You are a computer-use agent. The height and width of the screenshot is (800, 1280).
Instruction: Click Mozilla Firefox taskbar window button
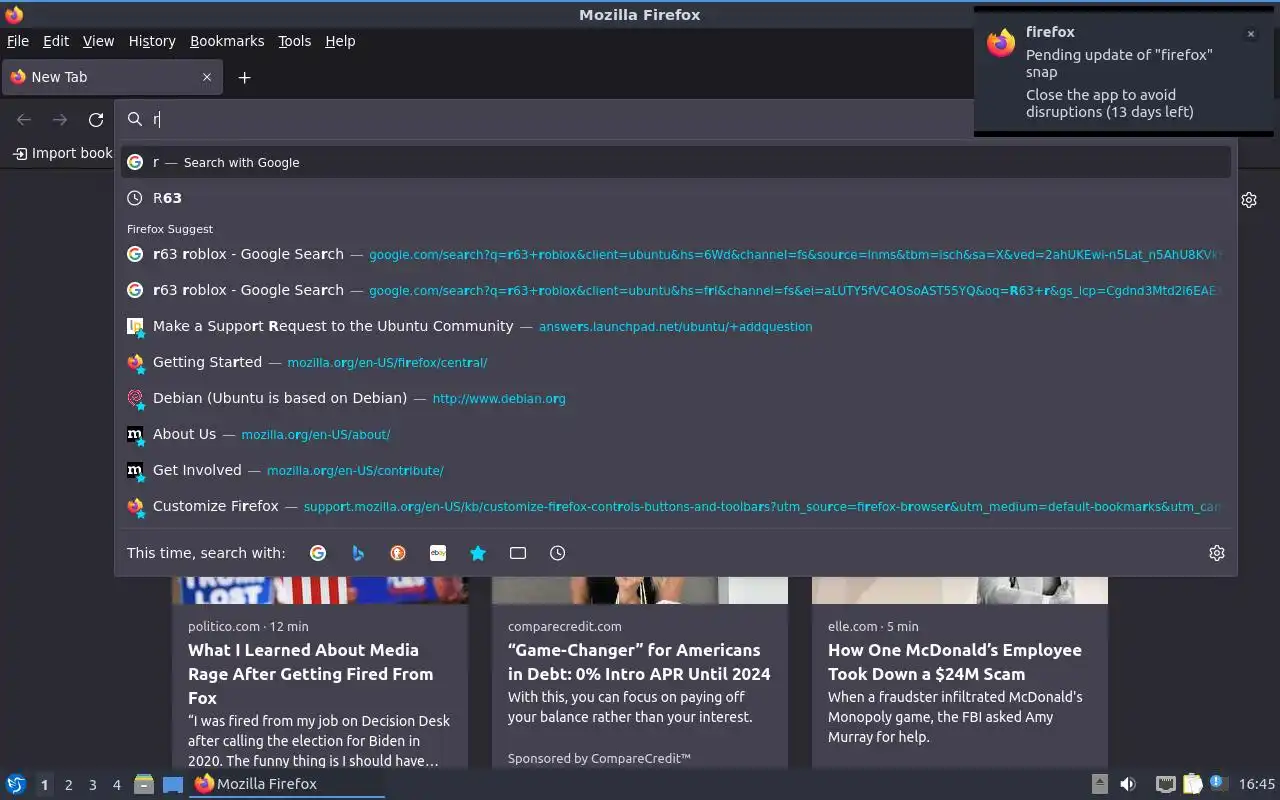pos(287,785)
